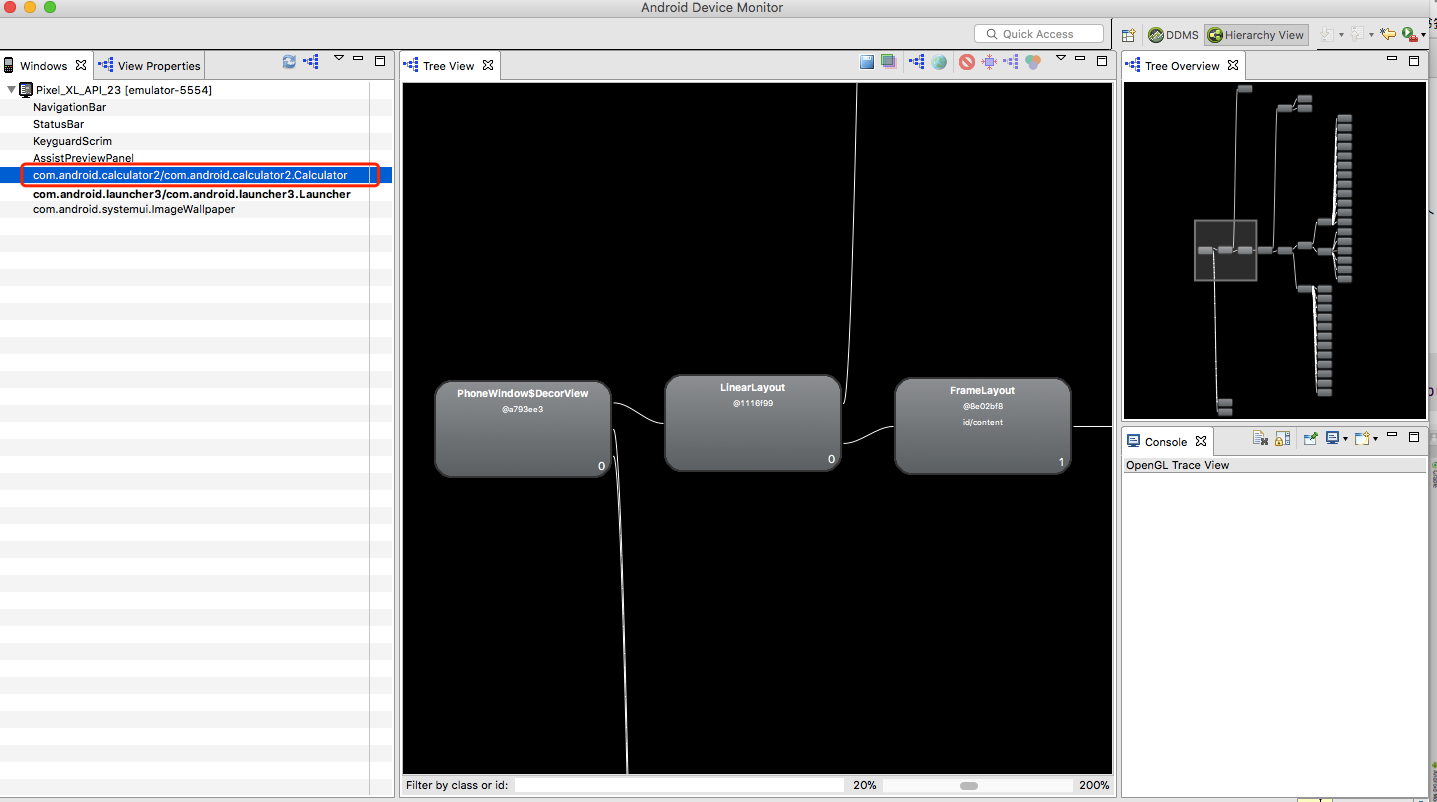This screenshot has width=1437, height=802.
Task: Click the tree zoom slider handle
Action: pyautogui.click(x=968, y=786)
